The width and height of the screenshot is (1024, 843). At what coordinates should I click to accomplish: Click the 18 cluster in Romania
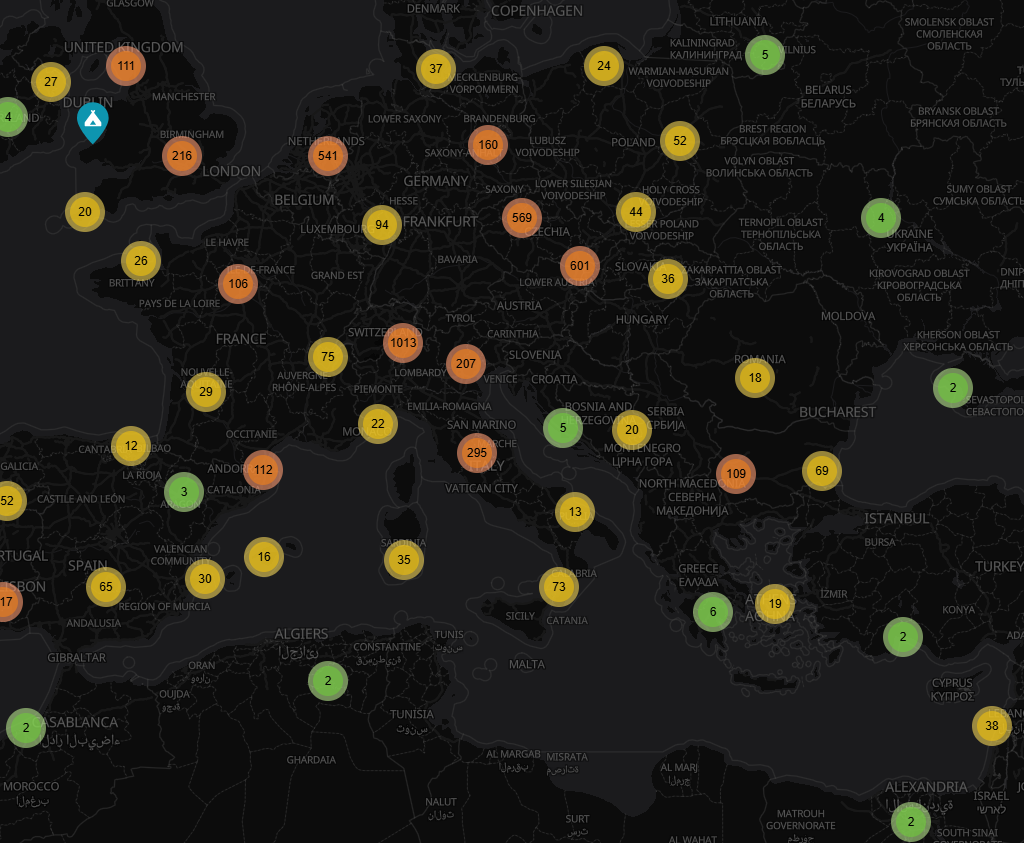pos(755,378)
